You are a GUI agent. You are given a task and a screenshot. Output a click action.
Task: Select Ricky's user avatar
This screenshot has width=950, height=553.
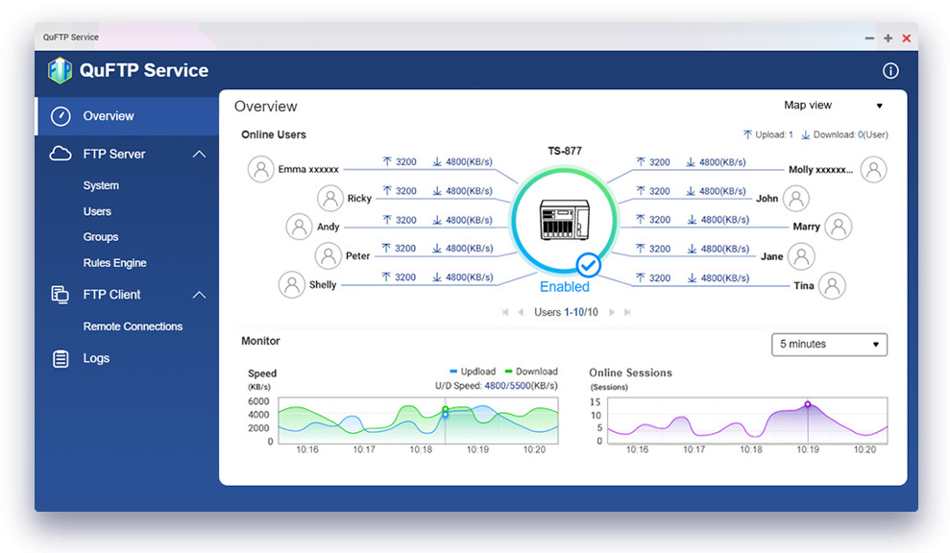point(330,198)
